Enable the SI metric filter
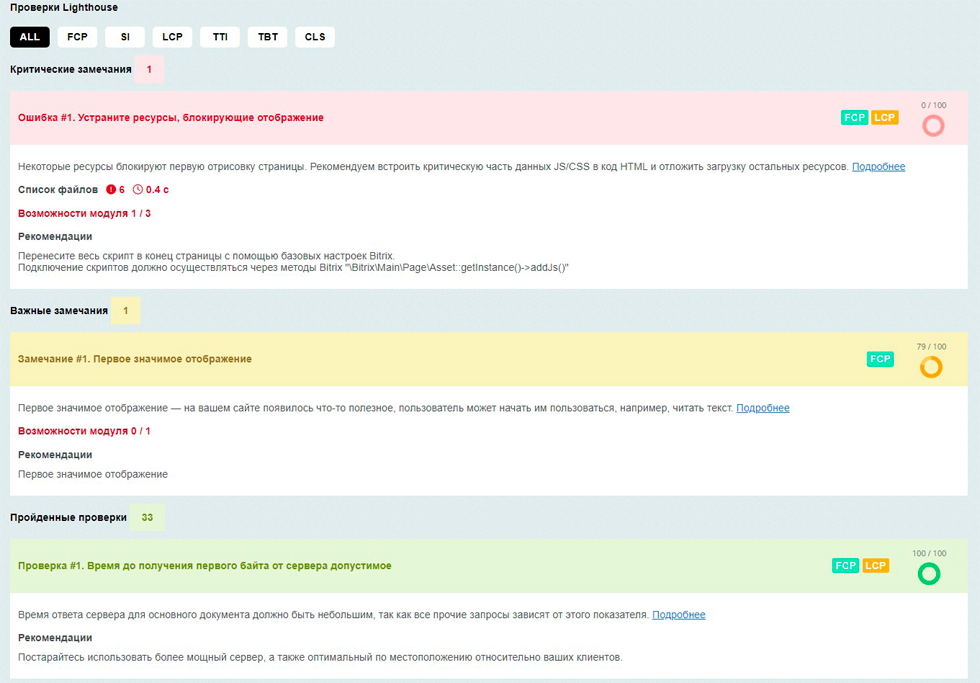Image resolution: width=980 pixels, height=683 pixels. (x=124, y=37)
